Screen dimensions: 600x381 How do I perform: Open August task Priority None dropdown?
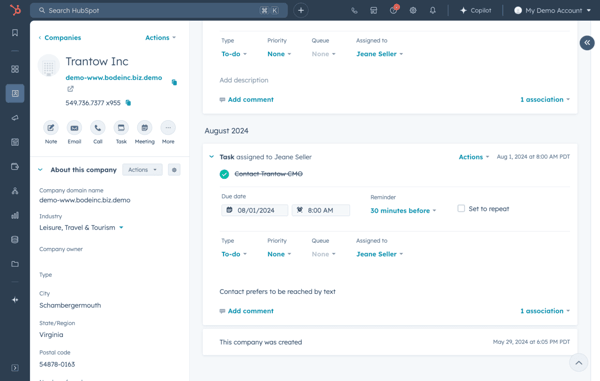(x=279, y=254)
